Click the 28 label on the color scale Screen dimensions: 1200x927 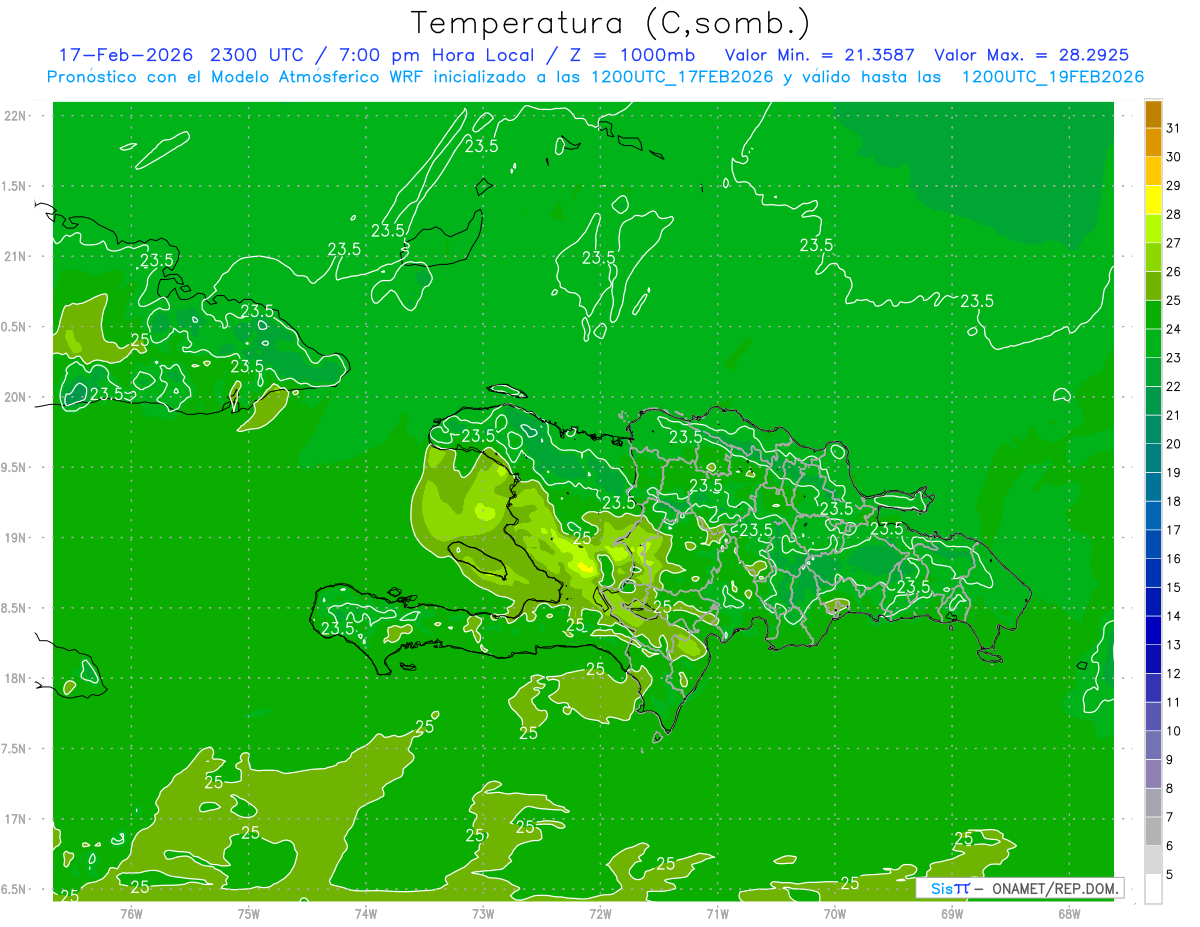click(x=1174, y=214)
